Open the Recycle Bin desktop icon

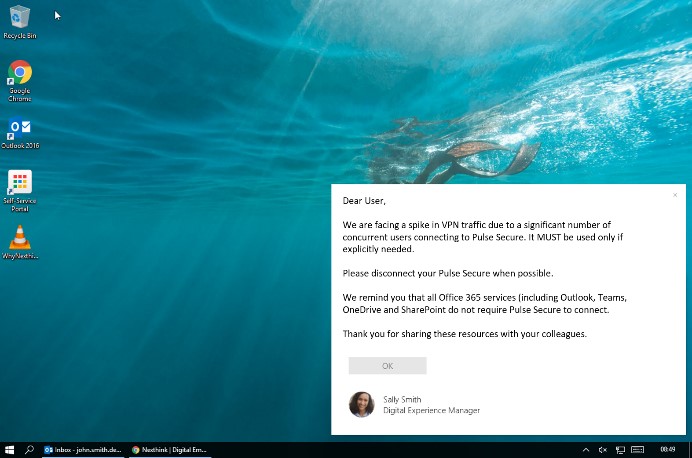[19, 17]
